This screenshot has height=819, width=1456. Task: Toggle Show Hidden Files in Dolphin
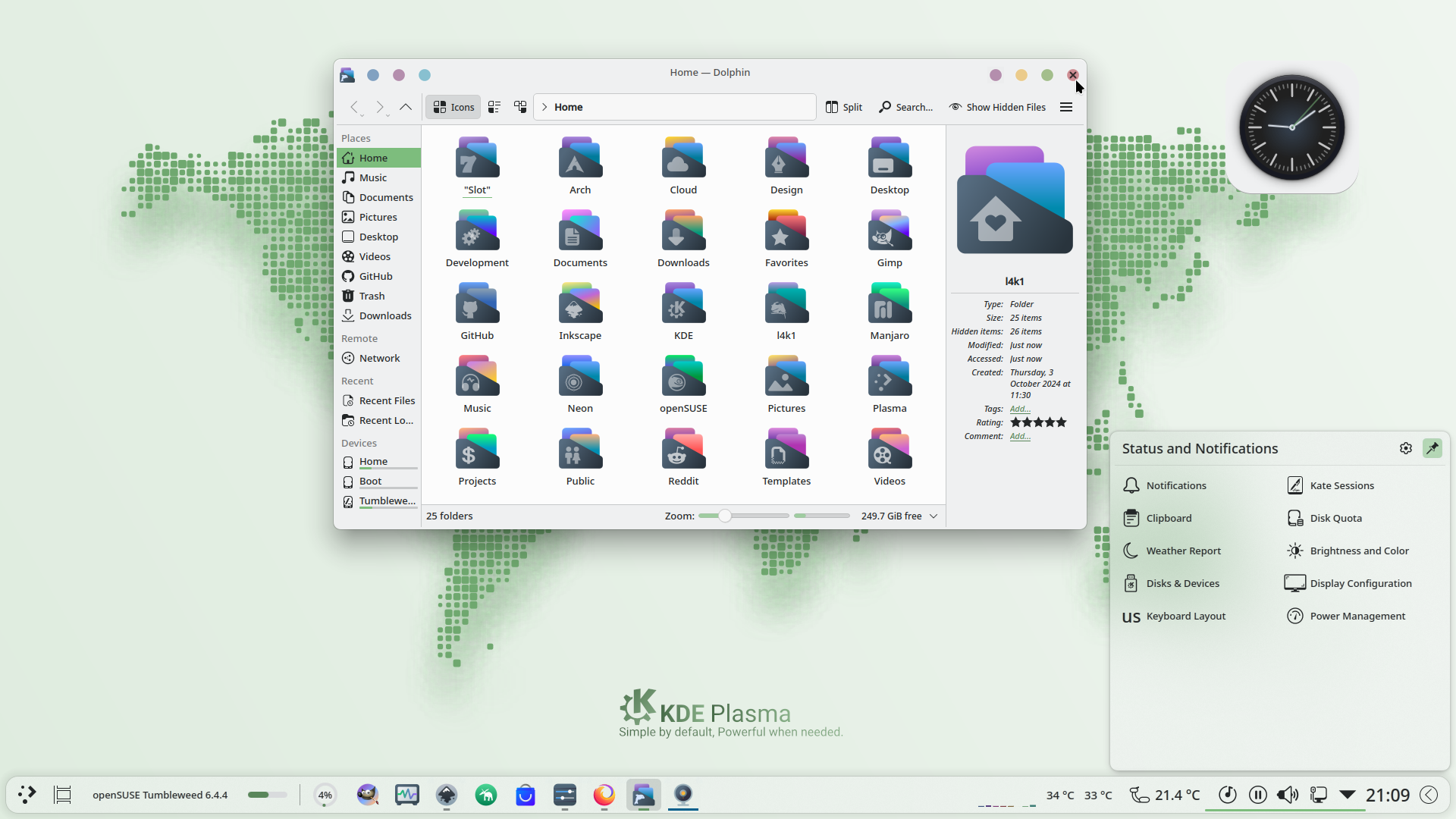click(997, 107)
